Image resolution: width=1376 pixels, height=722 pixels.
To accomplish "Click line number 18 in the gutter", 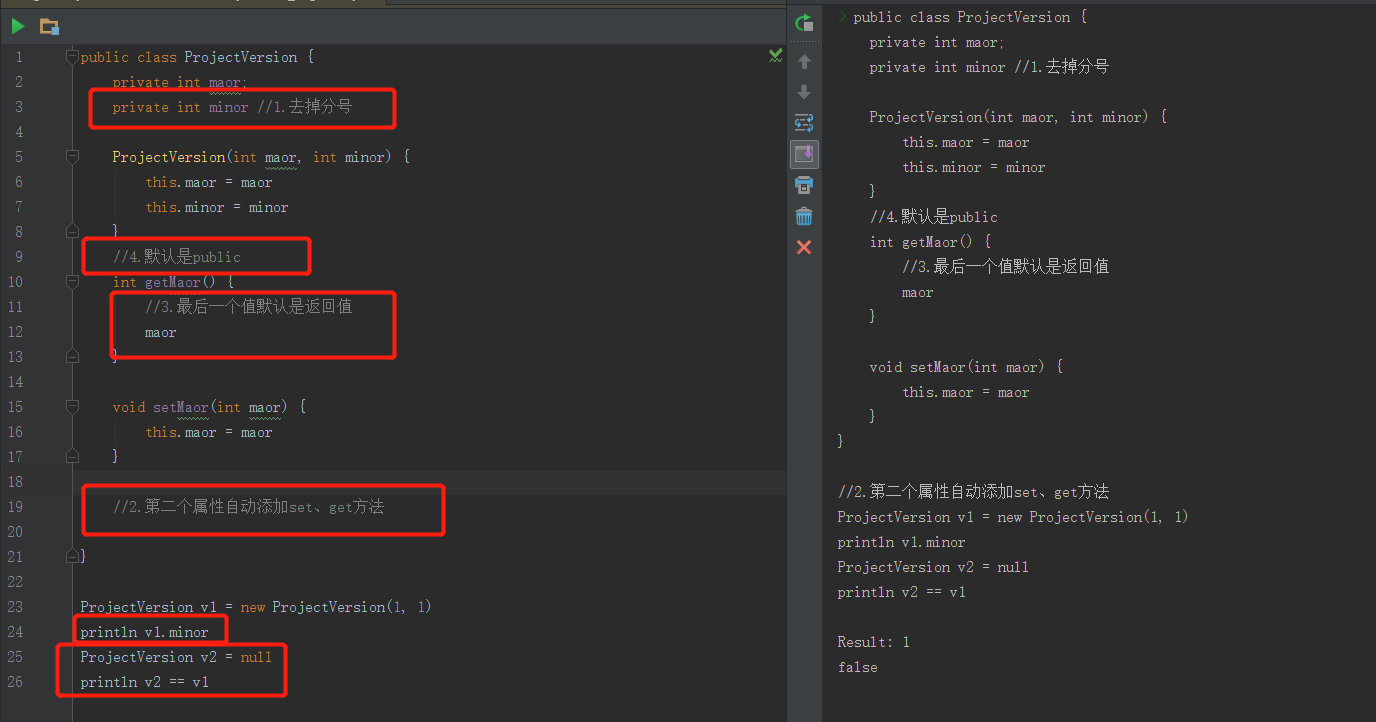I will pyautogui.click(x=14, y=482).
